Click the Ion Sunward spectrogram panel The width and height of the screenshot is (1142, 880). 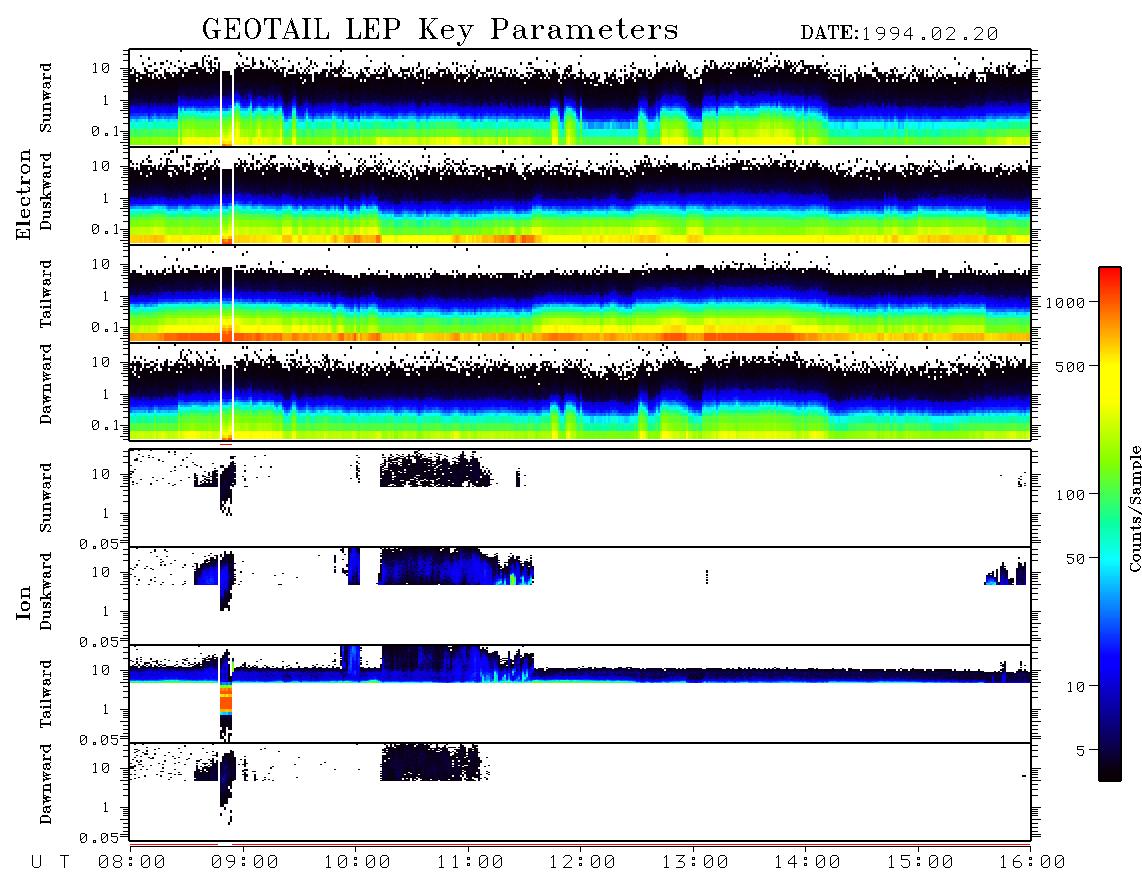tap(580, 498)
